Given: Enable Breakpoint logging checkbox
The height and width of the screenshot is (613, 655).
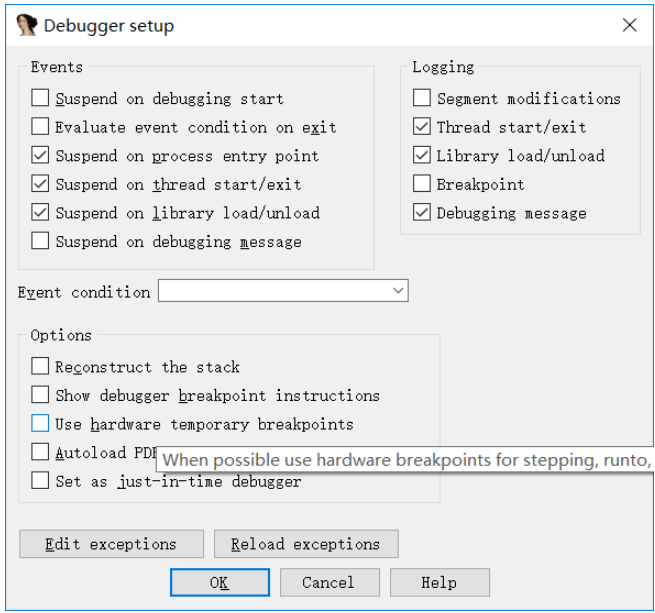Looking at the screenshot, I should click(422, 184).
